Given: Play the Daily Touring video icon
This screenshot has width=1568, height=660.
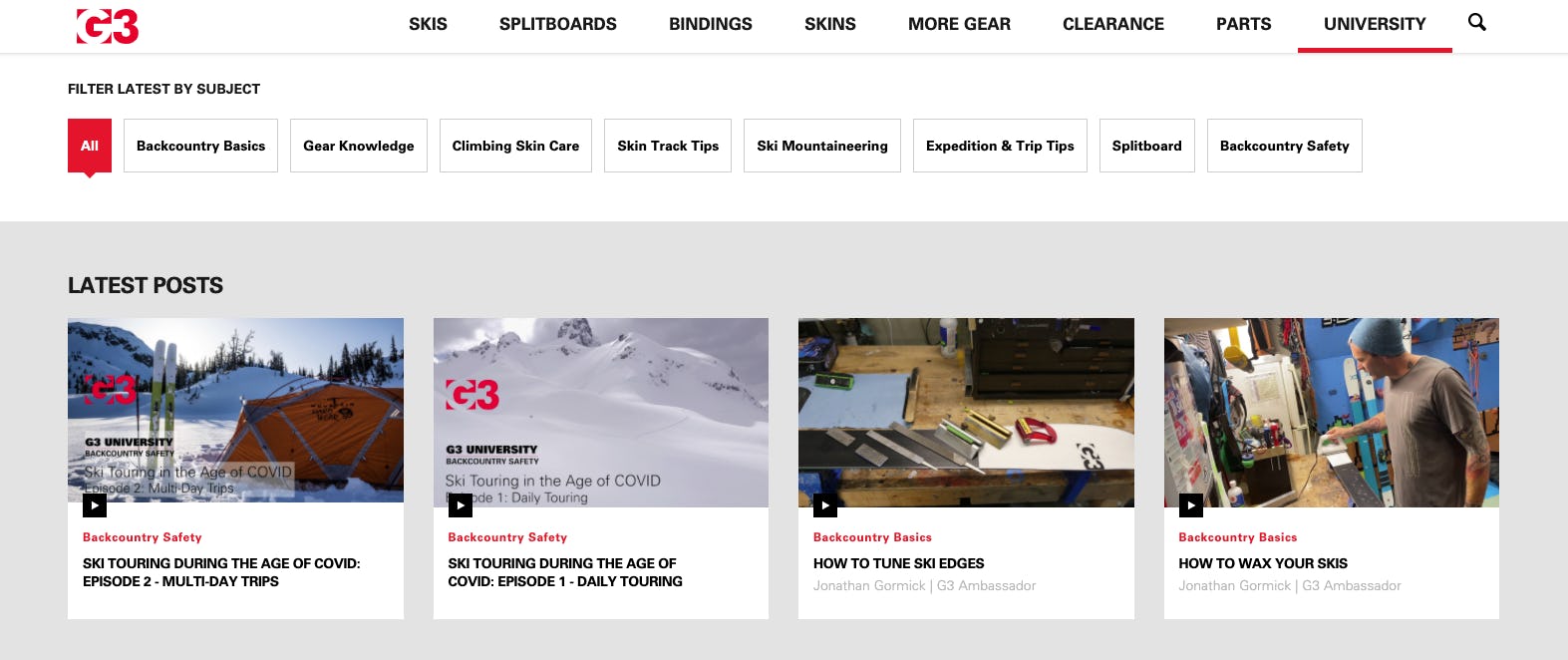Looking at the screenshot, I should [461, 505].
